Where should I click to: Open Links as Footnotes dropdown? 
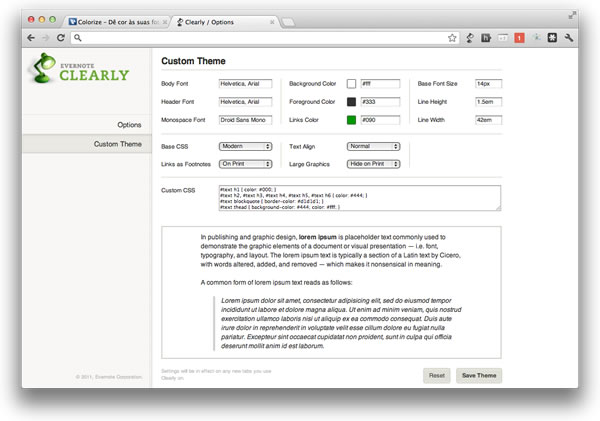pyautogui.click(x=245, y=164)
